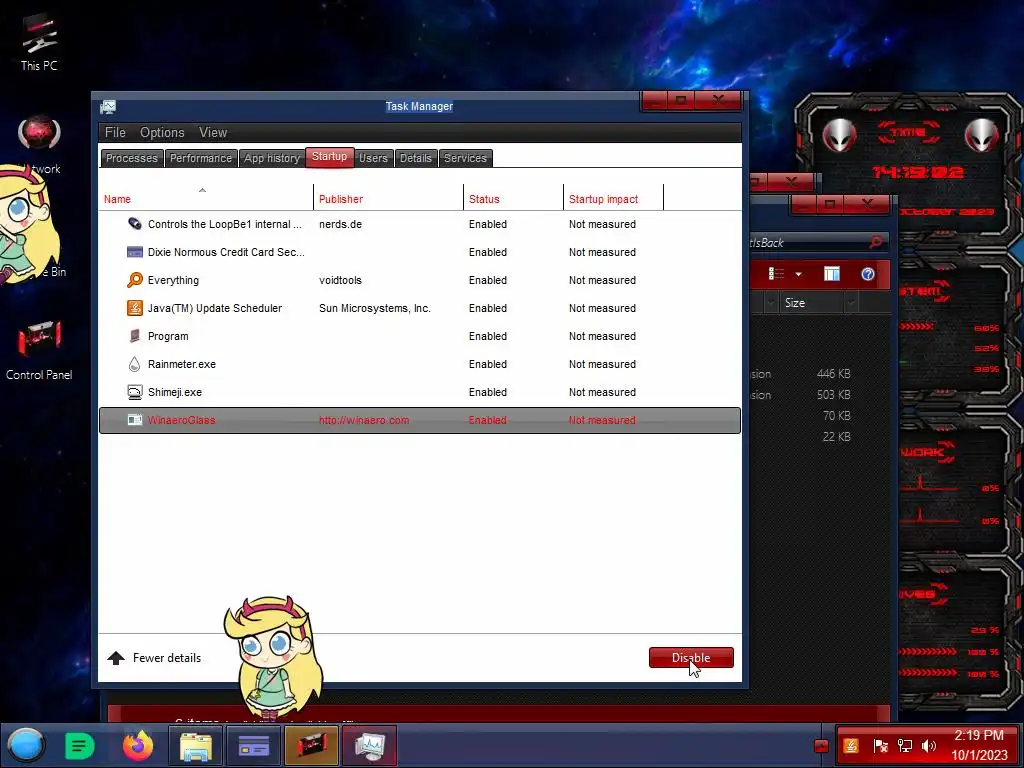This screenshot has height=768, width=1024.
Task: Click the Disable button
Action: (x=691, y=658)
